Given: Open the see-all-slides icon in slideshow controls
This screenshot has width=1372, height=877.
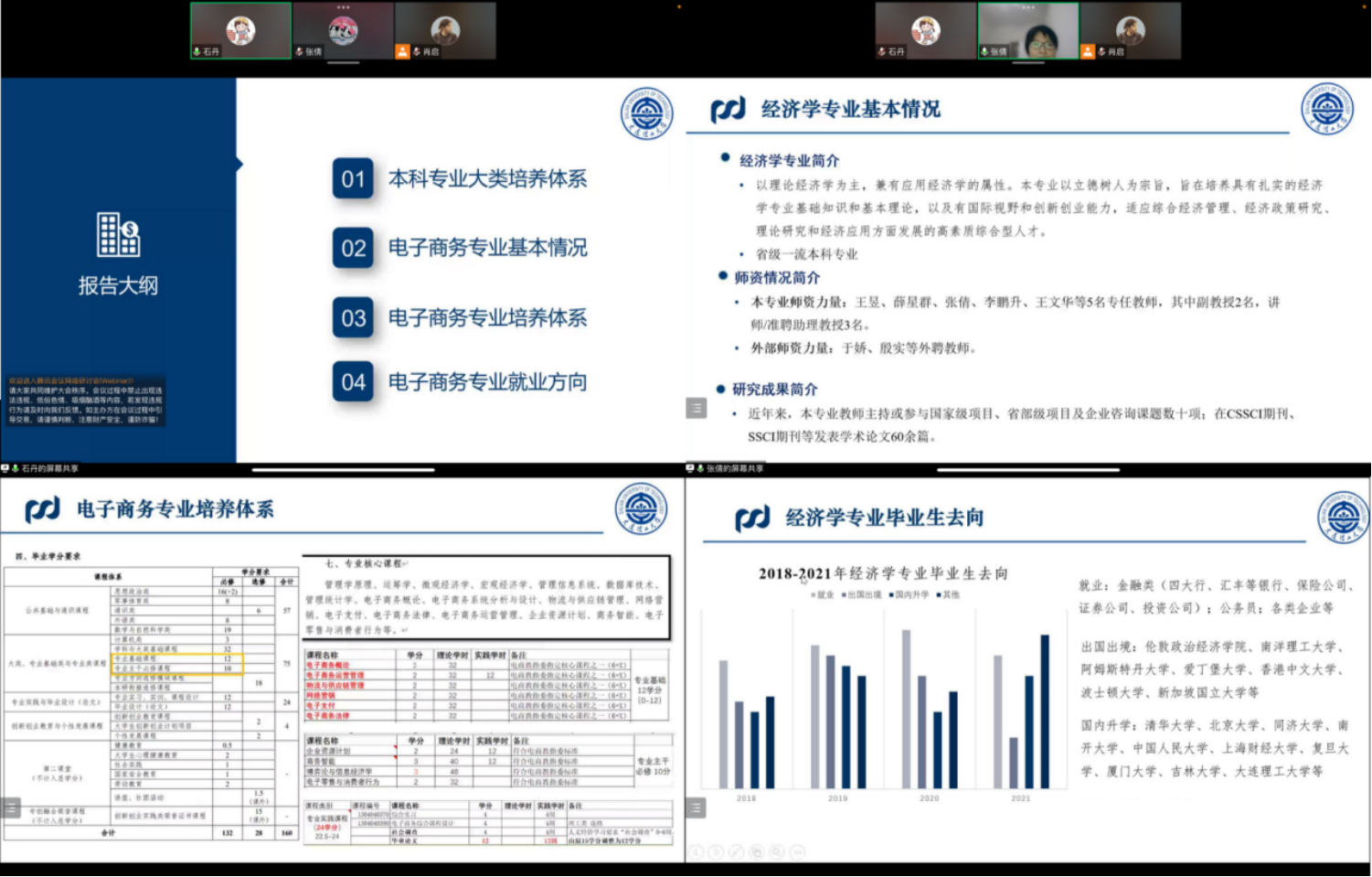Looking at the screenshot, I should [757, 851].
